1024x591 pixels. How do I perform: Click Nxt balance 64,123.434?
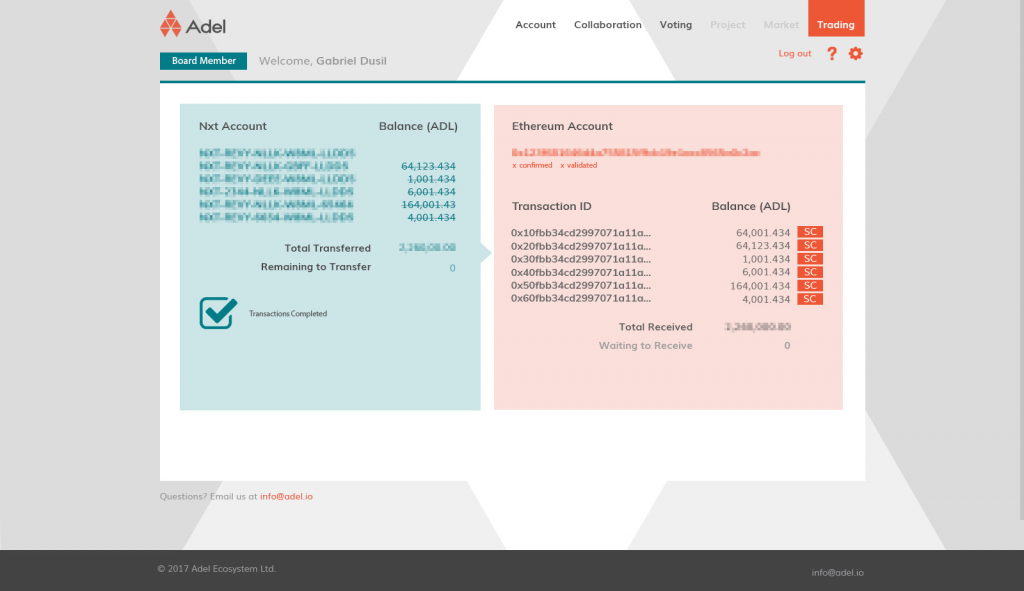tap(428, 166)
